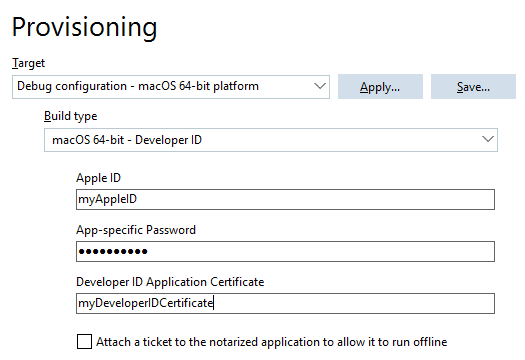The image size is (525, 360).
Task: Focus the Developer ID Application Certificate field
Action: click(285, 303)
